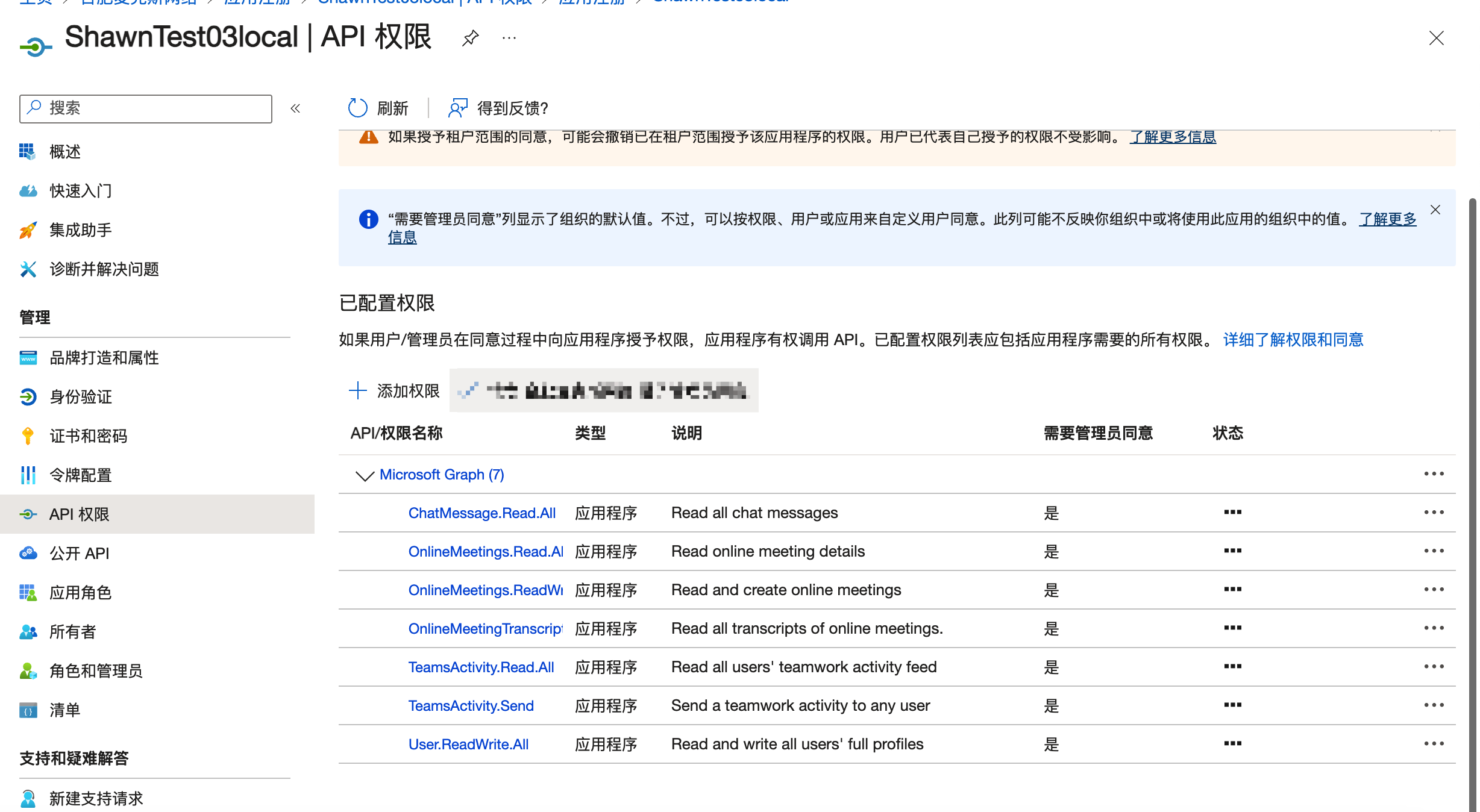
Task: Open context menu for Microsoft Graph group
Action: coord(1434,474)
